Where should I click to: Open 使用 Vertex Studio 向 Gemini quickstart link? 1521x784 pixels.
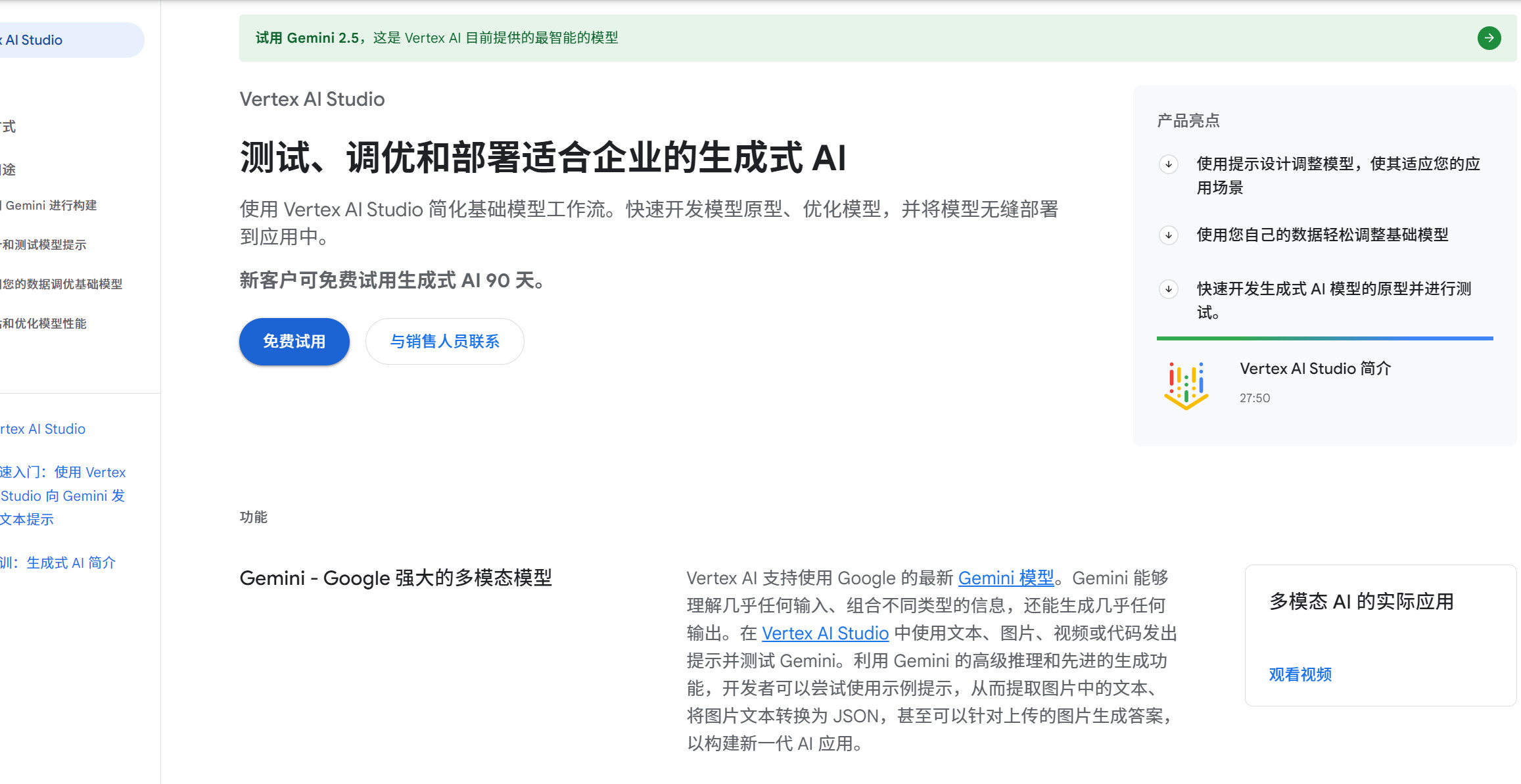coord(62,496)
